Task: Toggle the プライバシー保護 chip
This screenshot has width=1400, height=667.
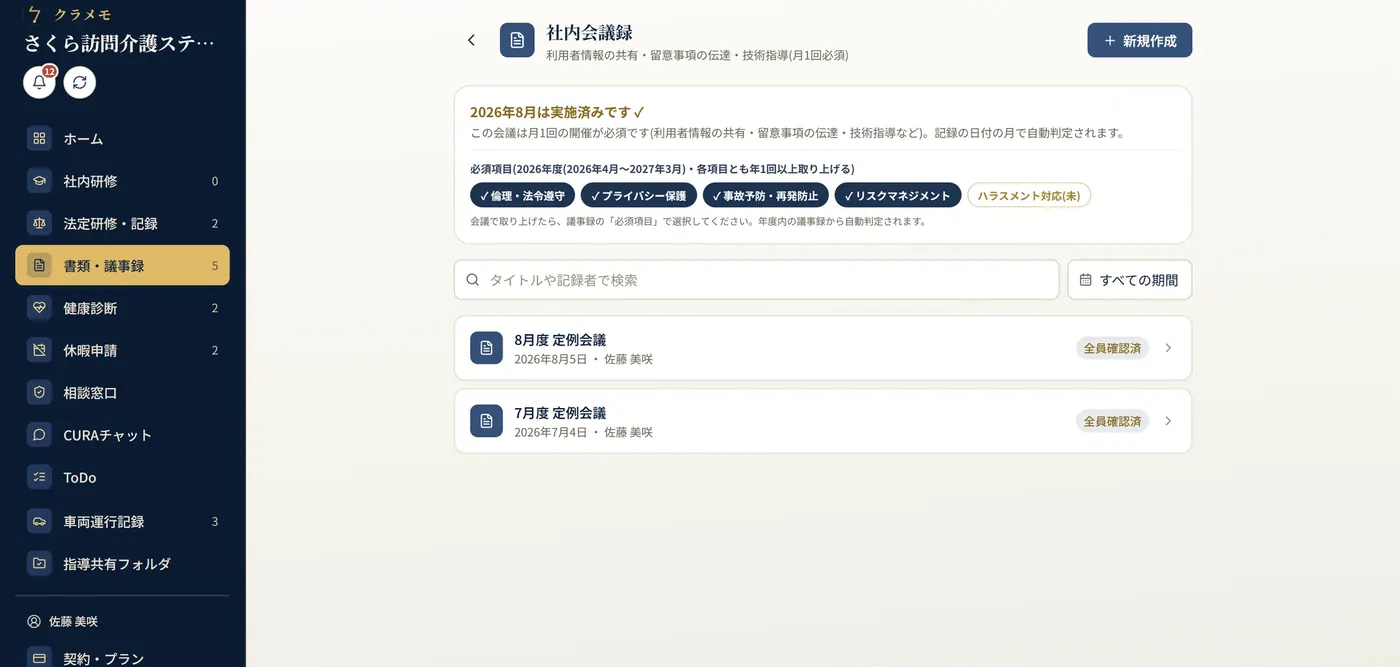Action: [639, 195]
